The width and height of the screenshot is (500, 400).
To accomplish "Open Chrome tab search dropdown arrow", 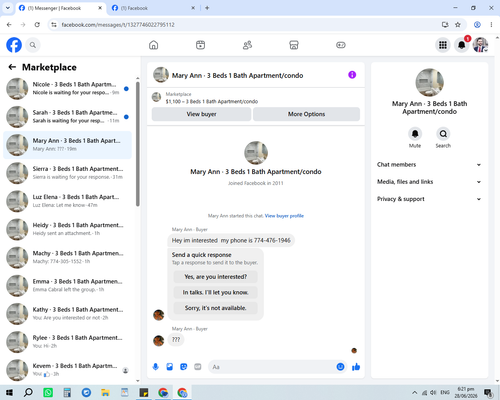I will tap(8, 8).
